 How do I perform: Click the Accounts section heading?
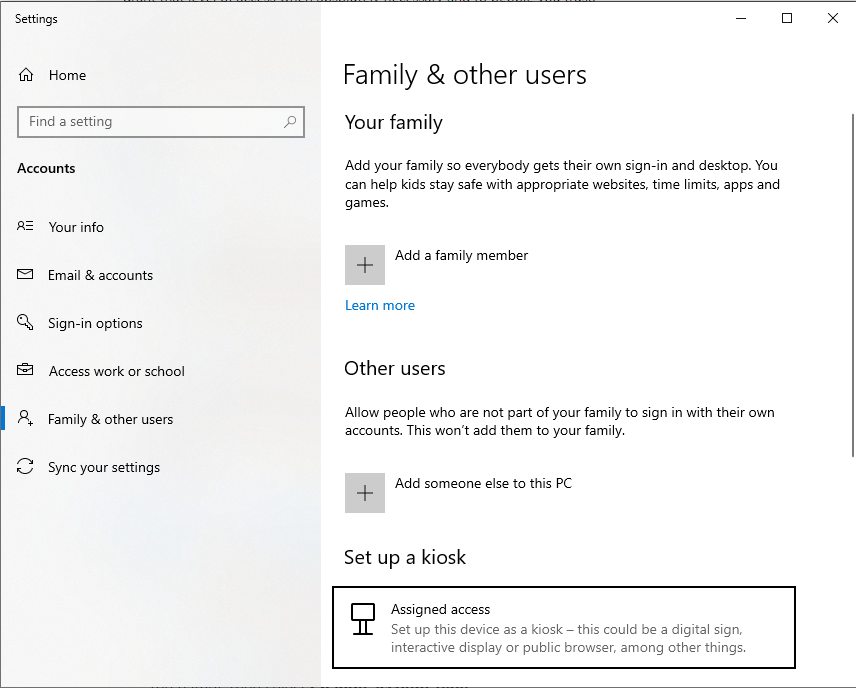point(46,168)
